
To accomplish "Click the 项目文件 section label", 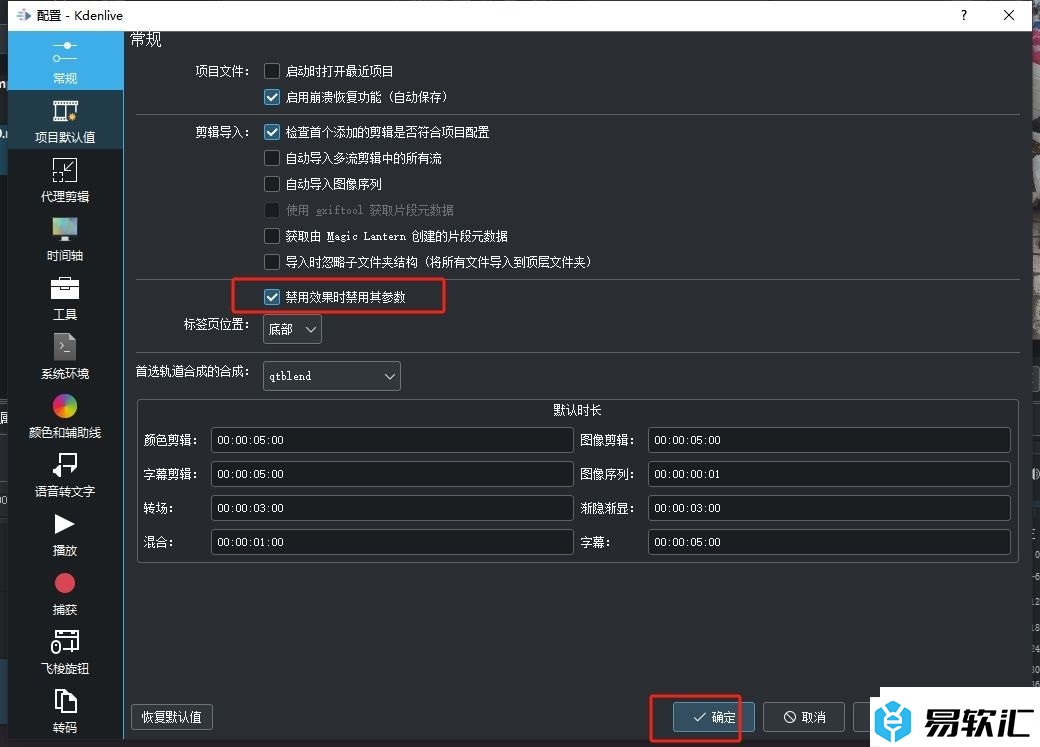I will (222, 71).
